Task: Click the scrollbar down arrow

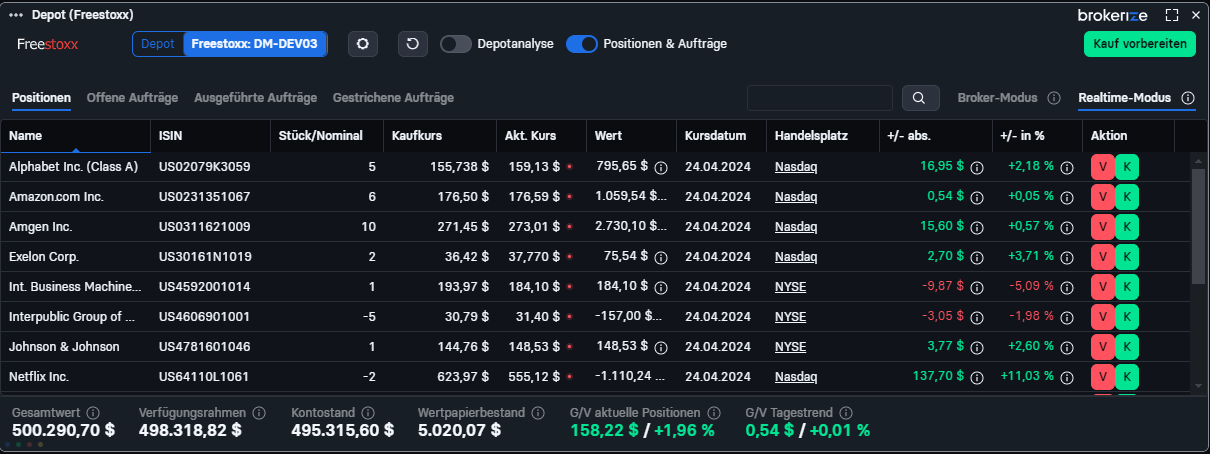Action: pyautogui.click(x=1198, y=385)
